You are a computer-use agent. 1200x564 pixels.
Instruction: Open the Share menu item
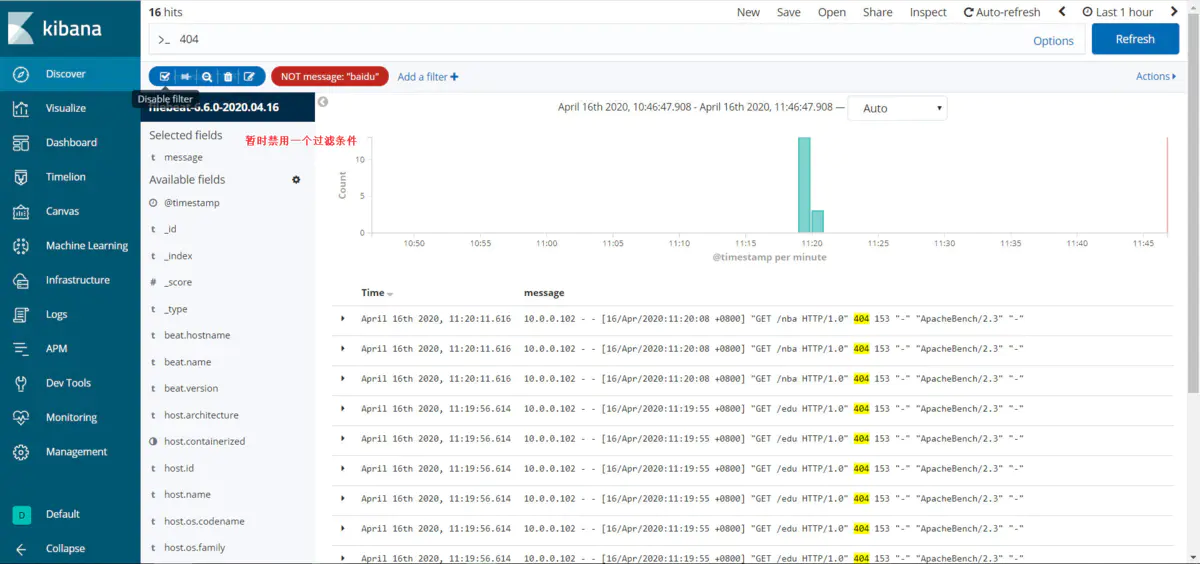tap(877, 12)
